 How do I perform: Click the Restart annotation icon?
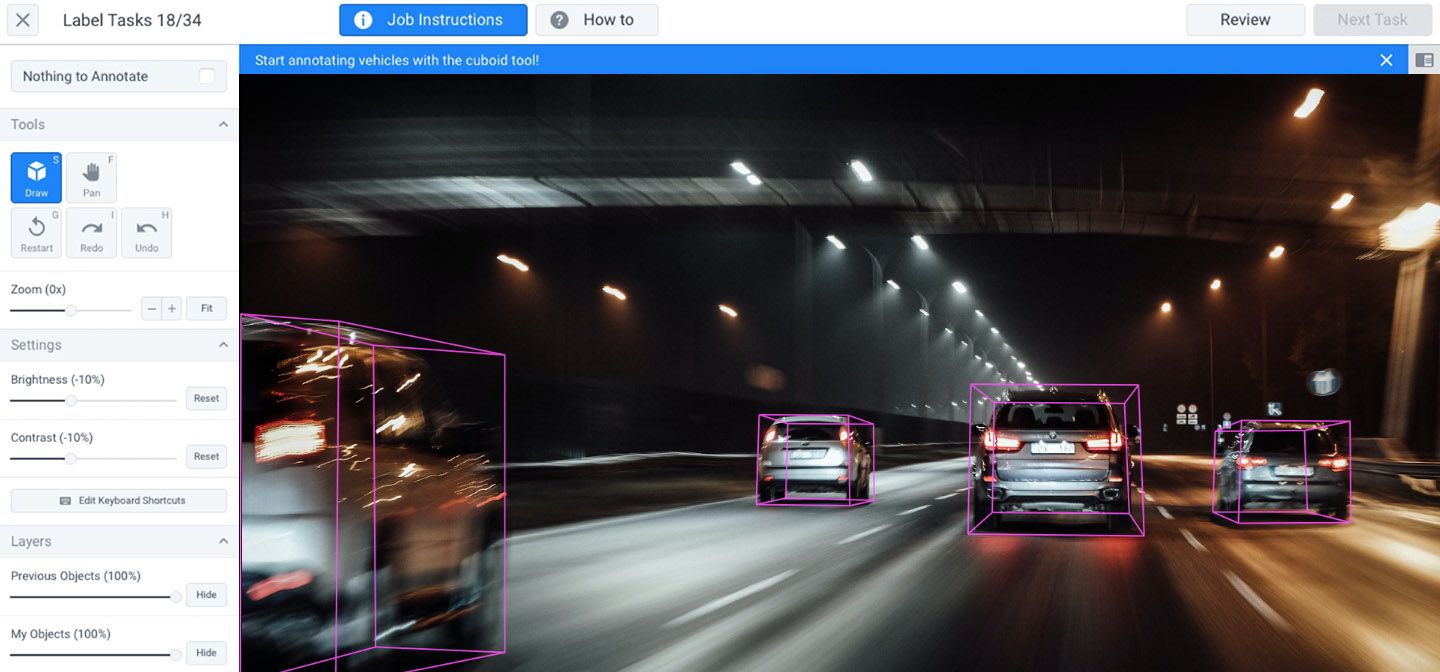tap(36, 232)
